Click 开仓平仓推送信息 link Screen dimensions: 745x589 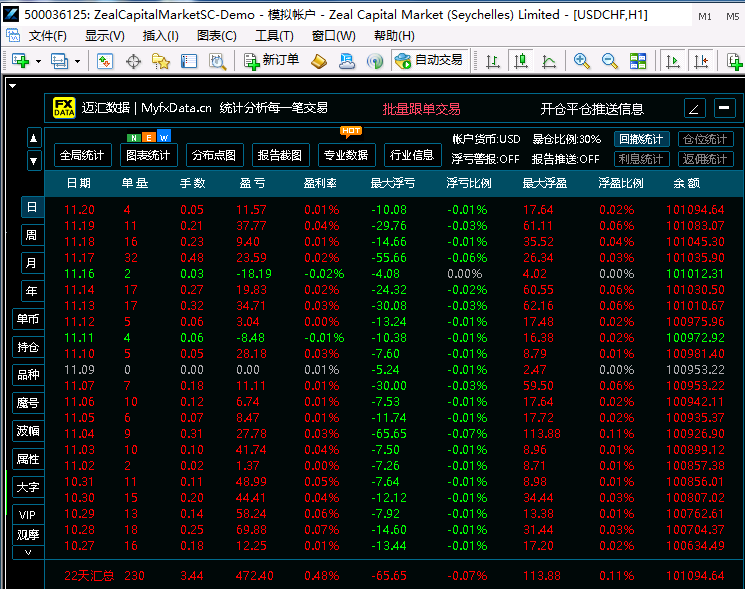click(x=592, y=109)
